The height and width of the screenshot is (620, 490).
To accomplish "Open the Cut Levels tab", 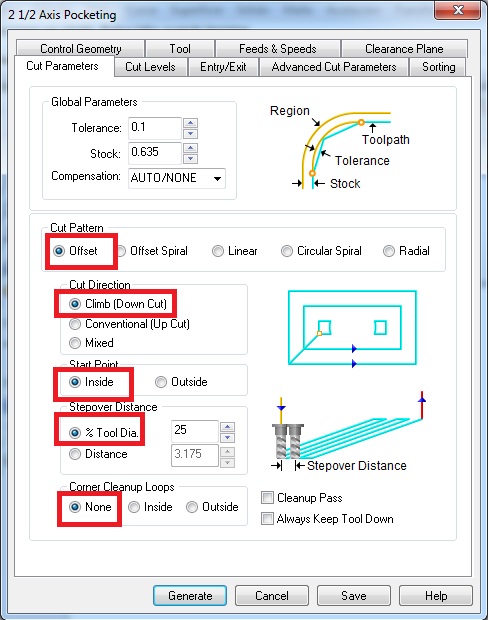I will pyautogui.click(x=150, y=67).
